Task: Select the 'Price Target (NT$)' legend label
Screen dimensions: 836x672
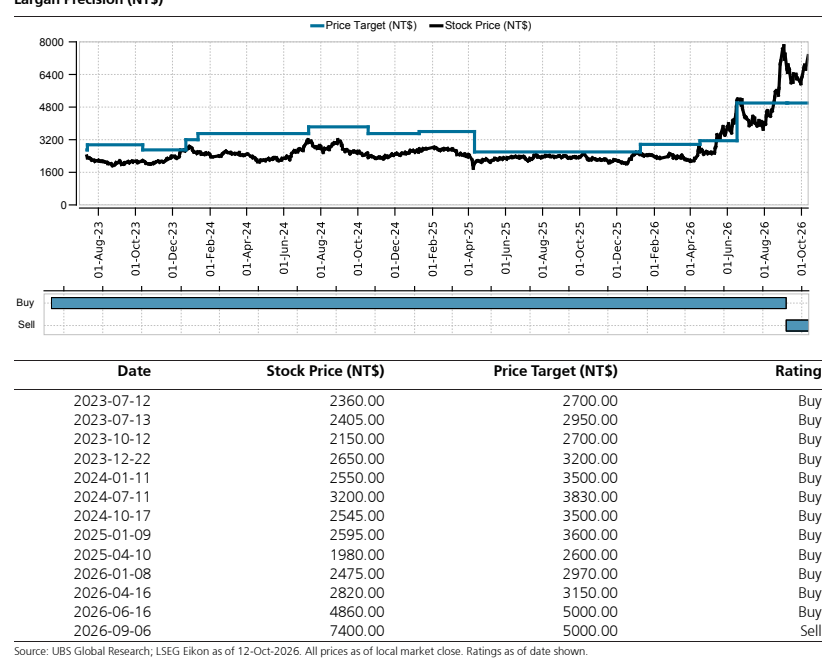Action: click(x=371, y=26)
